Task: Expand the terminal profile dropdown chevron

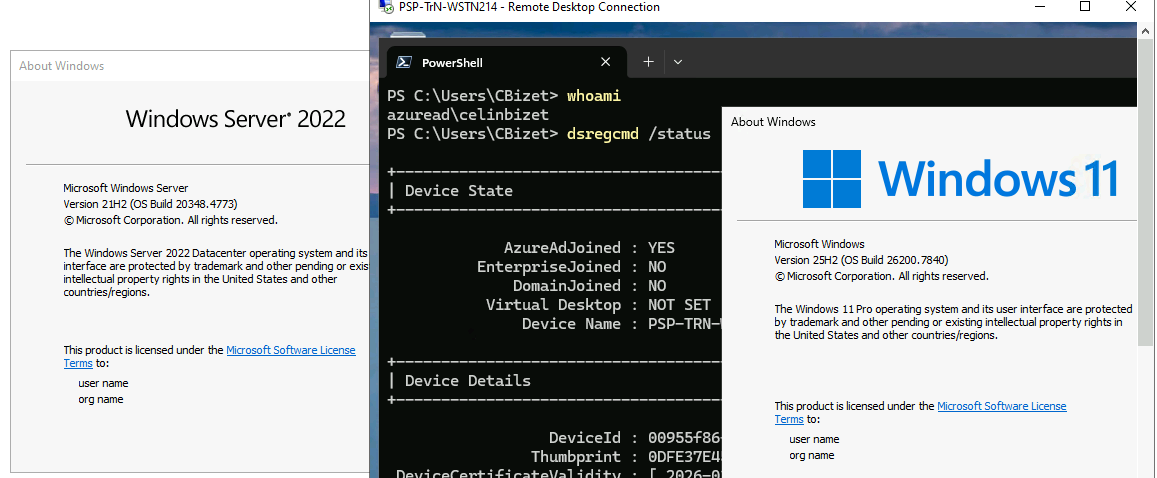Action: click(x=678, y=62)
